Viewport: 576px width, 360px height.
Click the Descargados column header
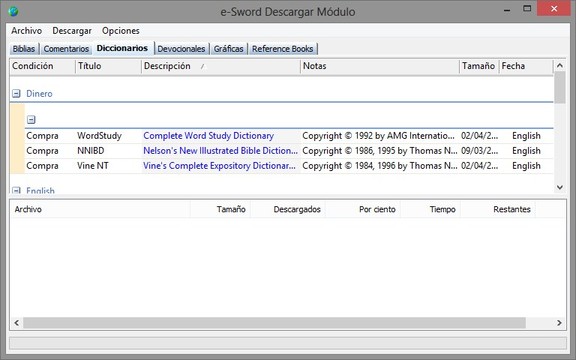click(x=288, y=209)
